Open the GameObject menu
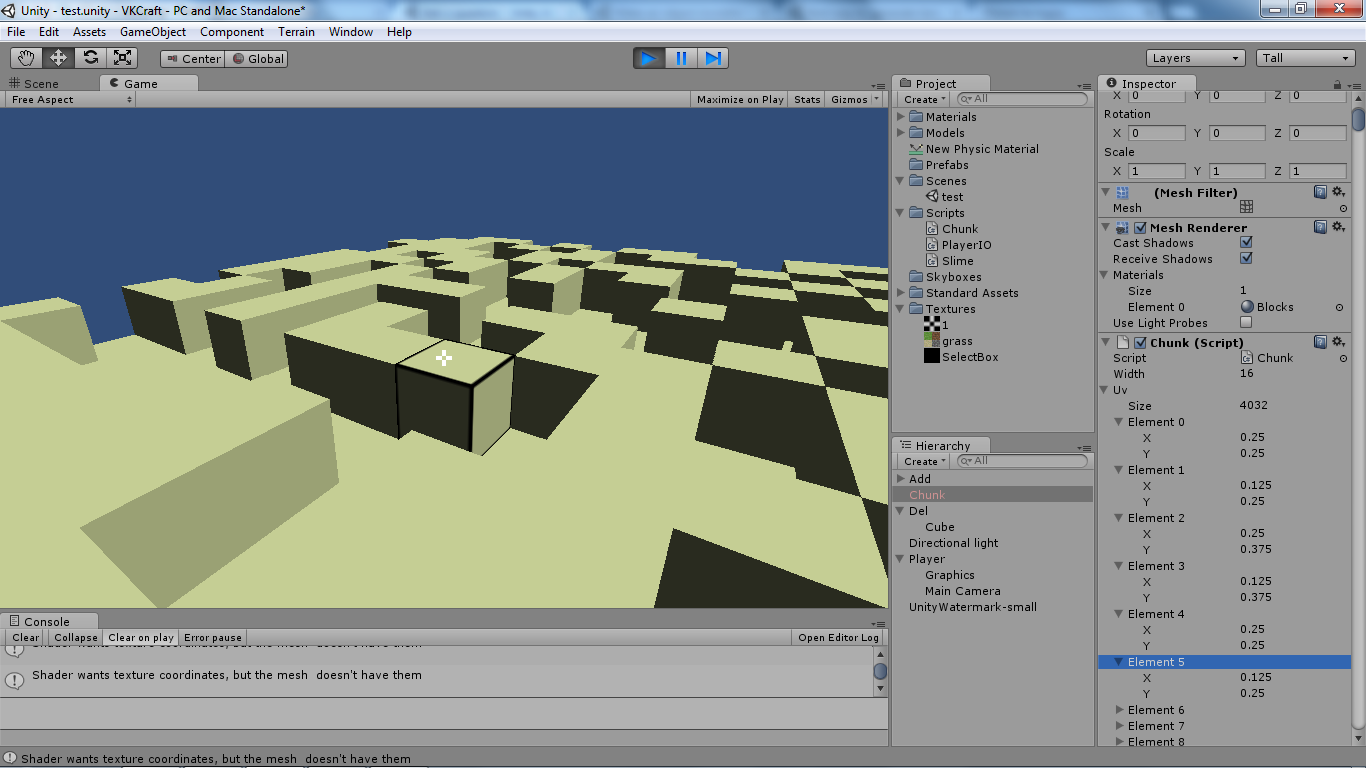The image size is (1366, 768). point(153,32)
